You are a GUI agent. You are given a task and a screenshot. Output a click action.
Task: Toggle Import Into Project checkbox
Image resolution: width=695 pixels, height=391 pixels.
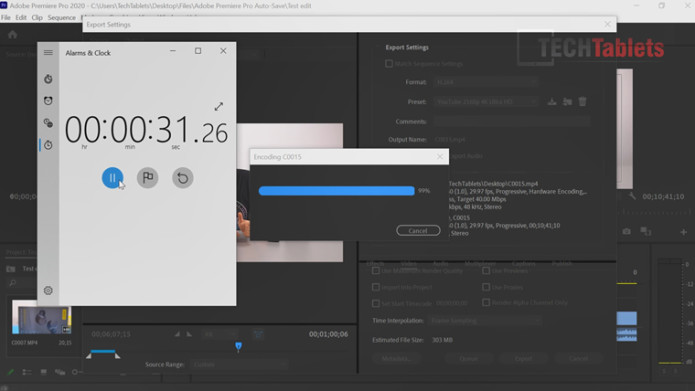pyautogui.click(x=376, y=287)
